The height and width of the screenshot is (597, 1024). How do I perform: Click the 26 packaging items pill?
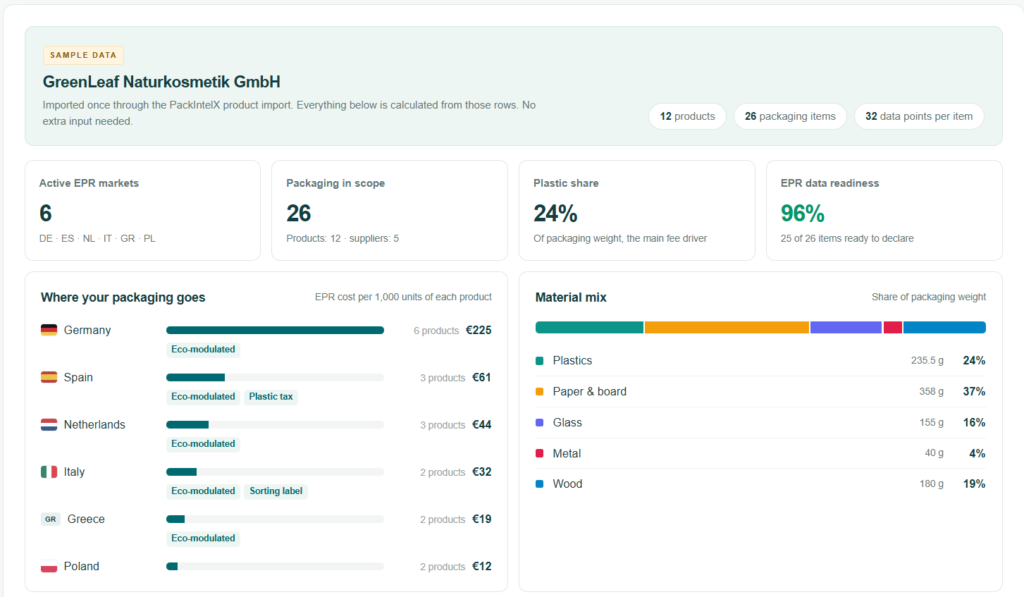tap(790, 116)
